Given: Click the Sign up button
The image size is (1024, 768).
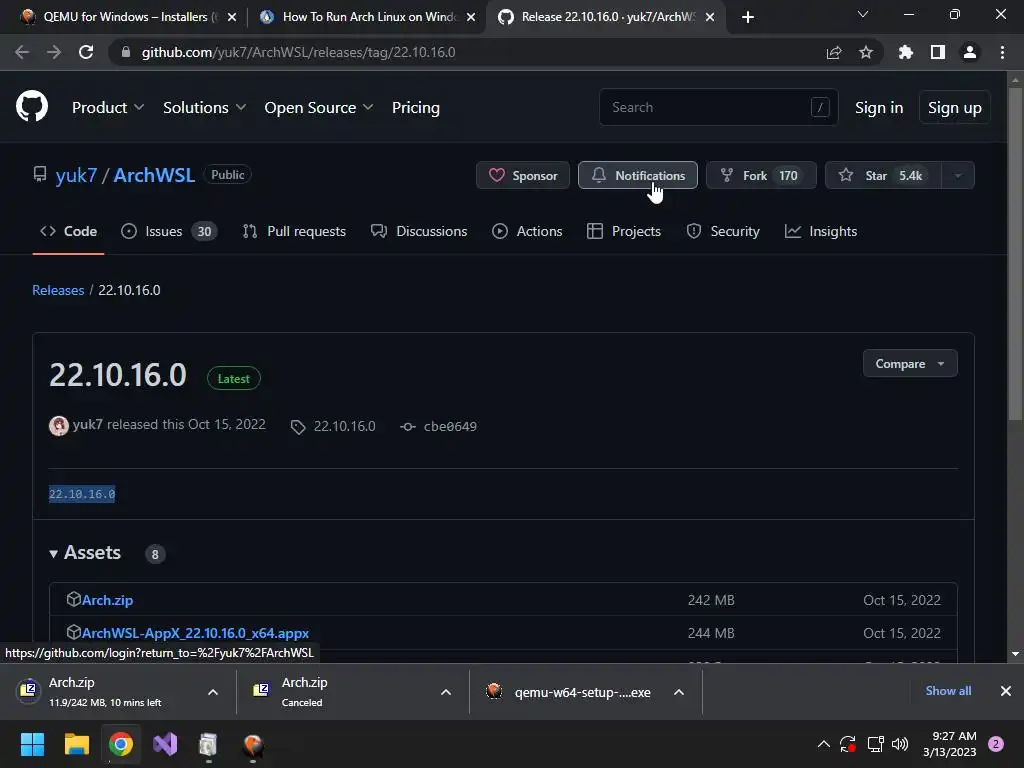Looking at the screenshot, I should pos(955,108).
